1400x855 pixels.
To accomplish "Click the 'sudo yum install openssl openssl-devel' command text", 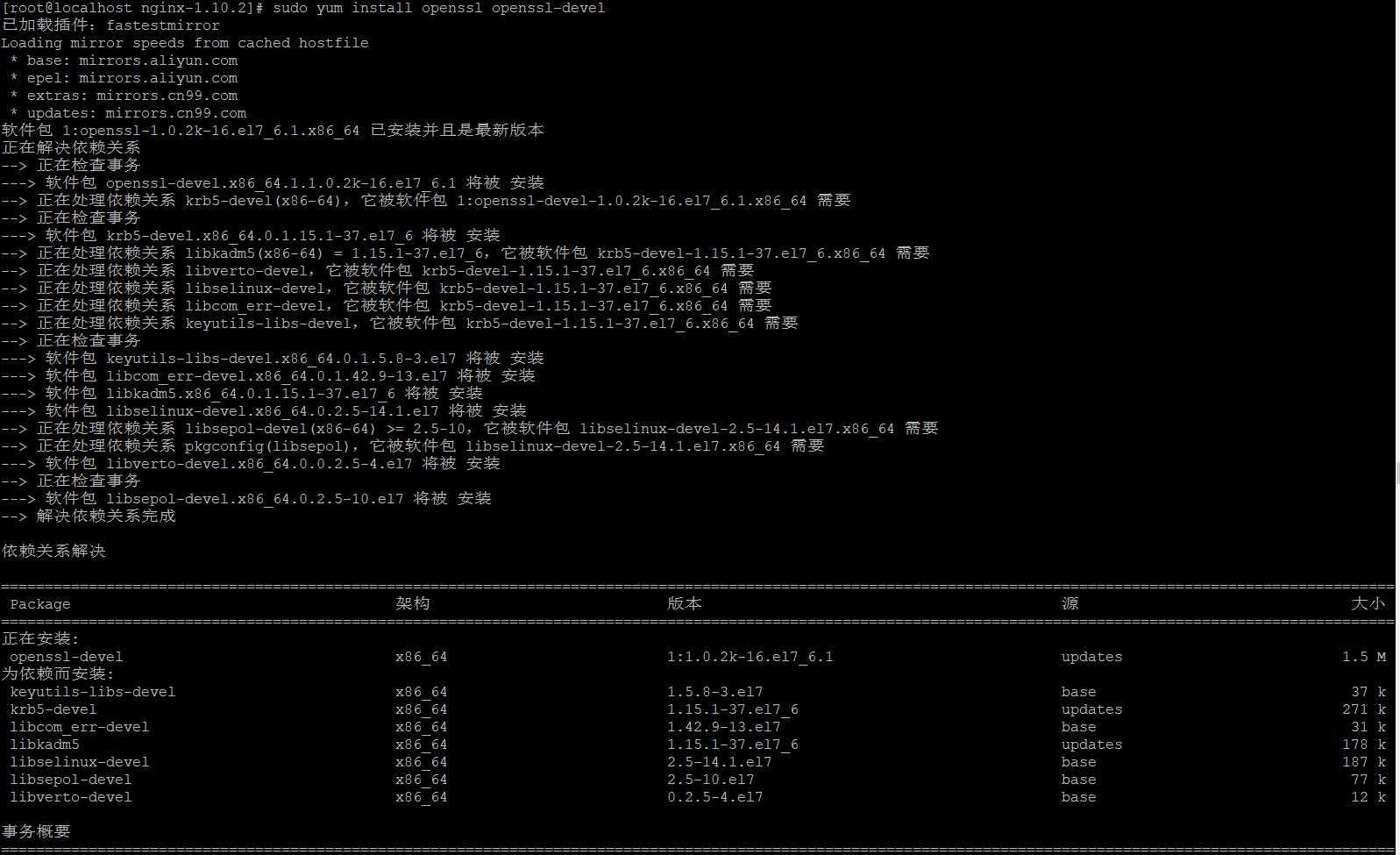I will [438, 8].
